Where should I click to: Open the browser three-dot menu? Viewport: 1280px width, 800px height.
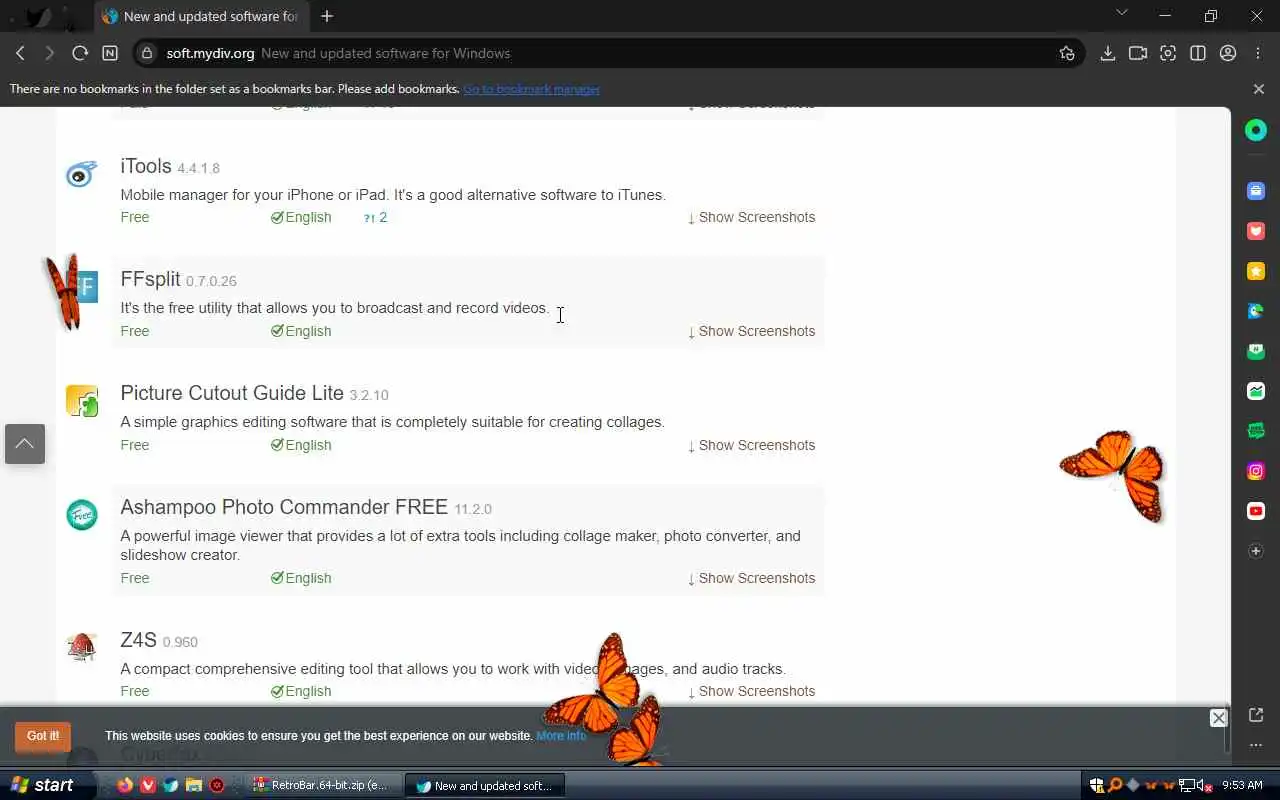tap(1259, 53)
